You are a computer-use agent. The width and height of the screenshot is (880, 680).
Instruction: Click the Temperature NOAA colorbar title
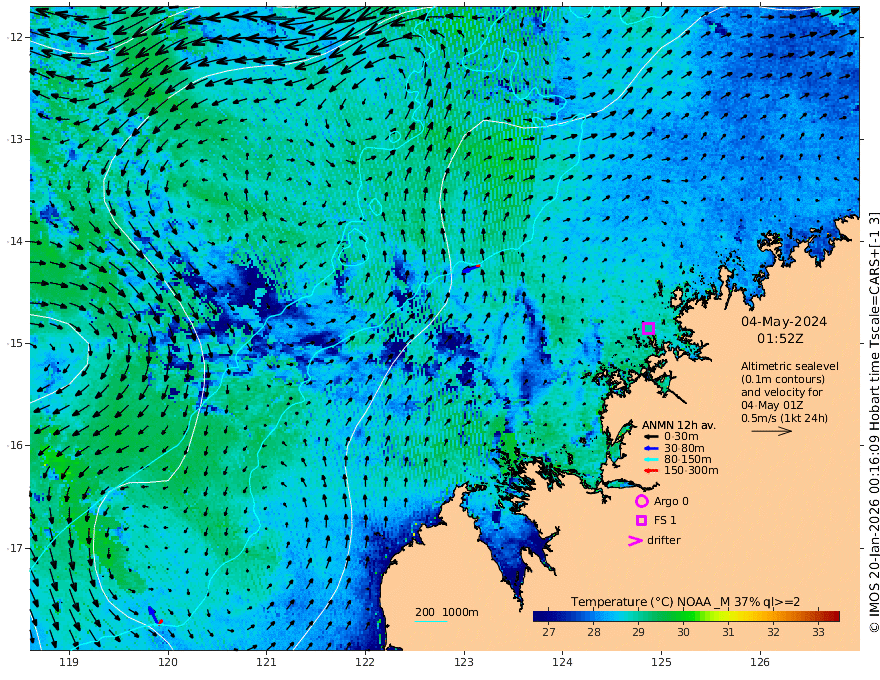point(685,602)
